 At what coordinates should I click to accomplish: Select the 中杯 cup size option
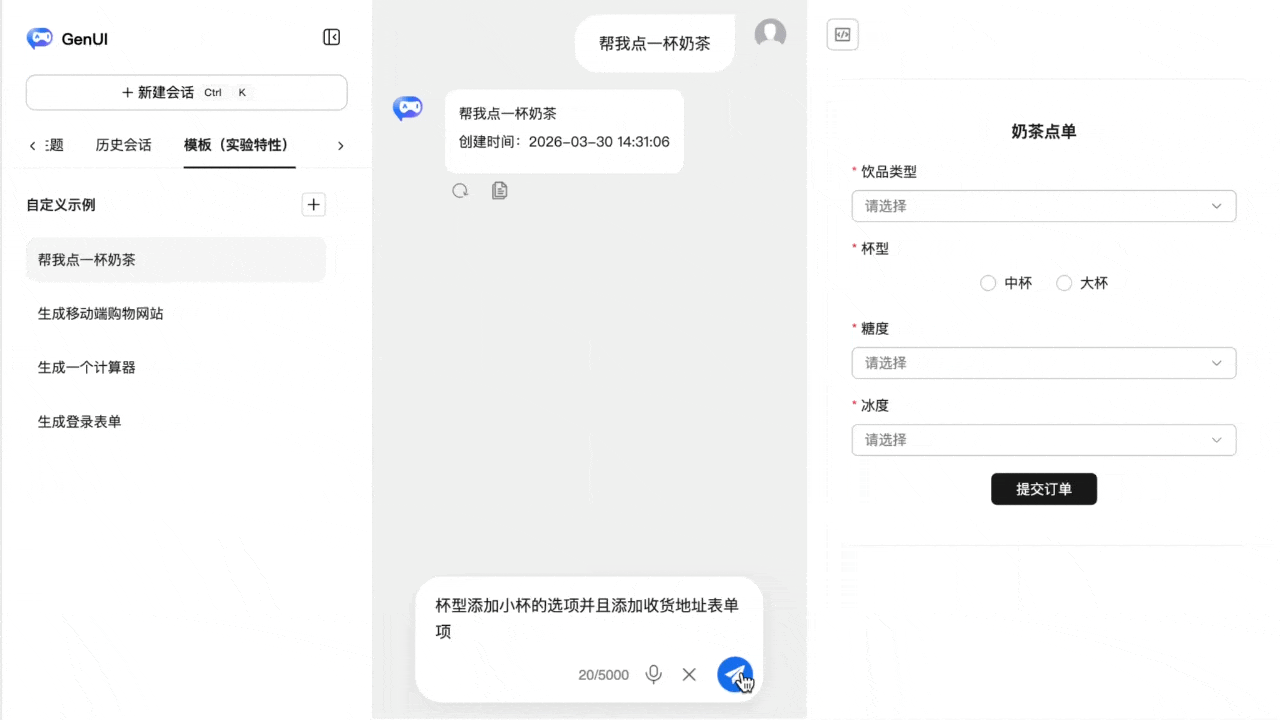988,283
